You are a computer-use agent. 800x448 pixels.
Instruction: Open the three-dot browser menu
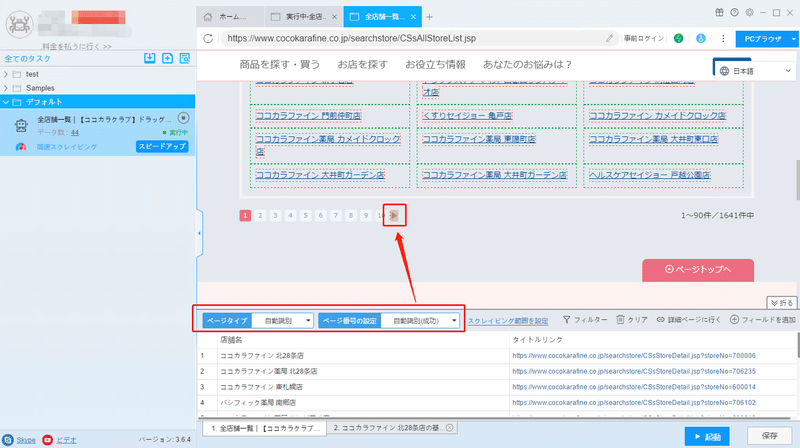click(723, 38)
